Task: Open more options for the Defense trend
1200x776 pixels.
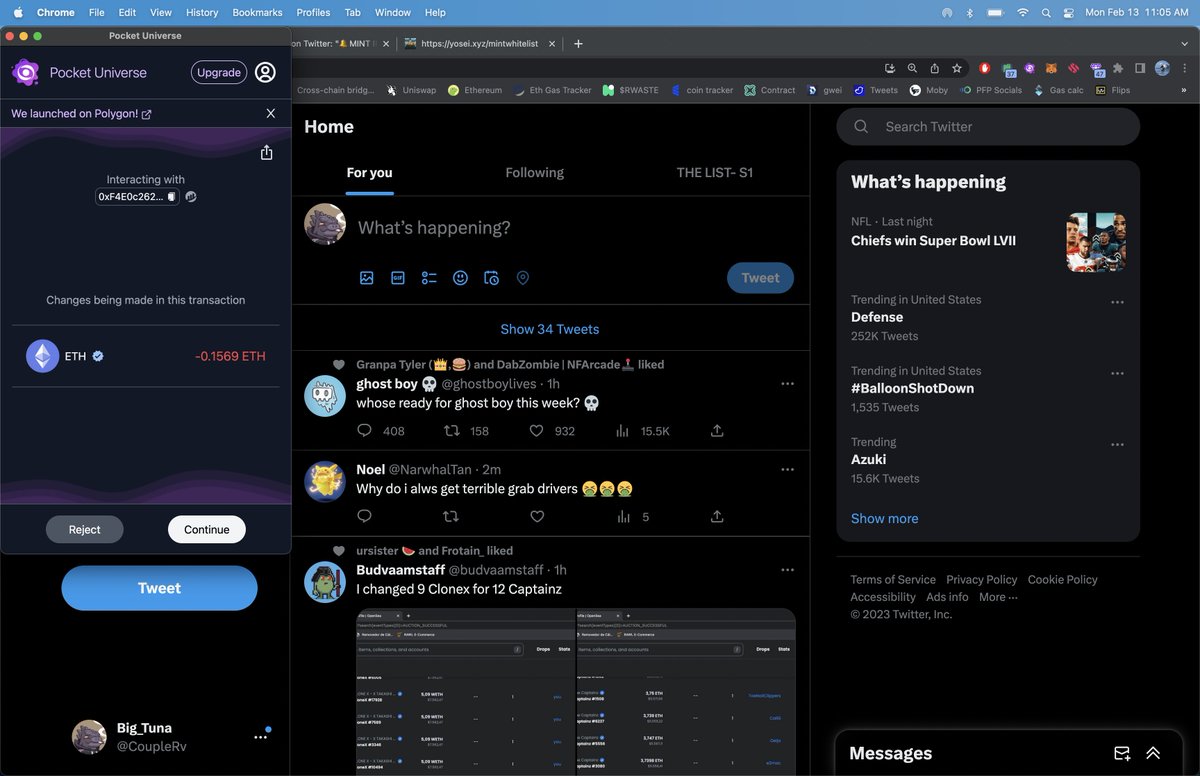Action: [x=1117, y=302]
